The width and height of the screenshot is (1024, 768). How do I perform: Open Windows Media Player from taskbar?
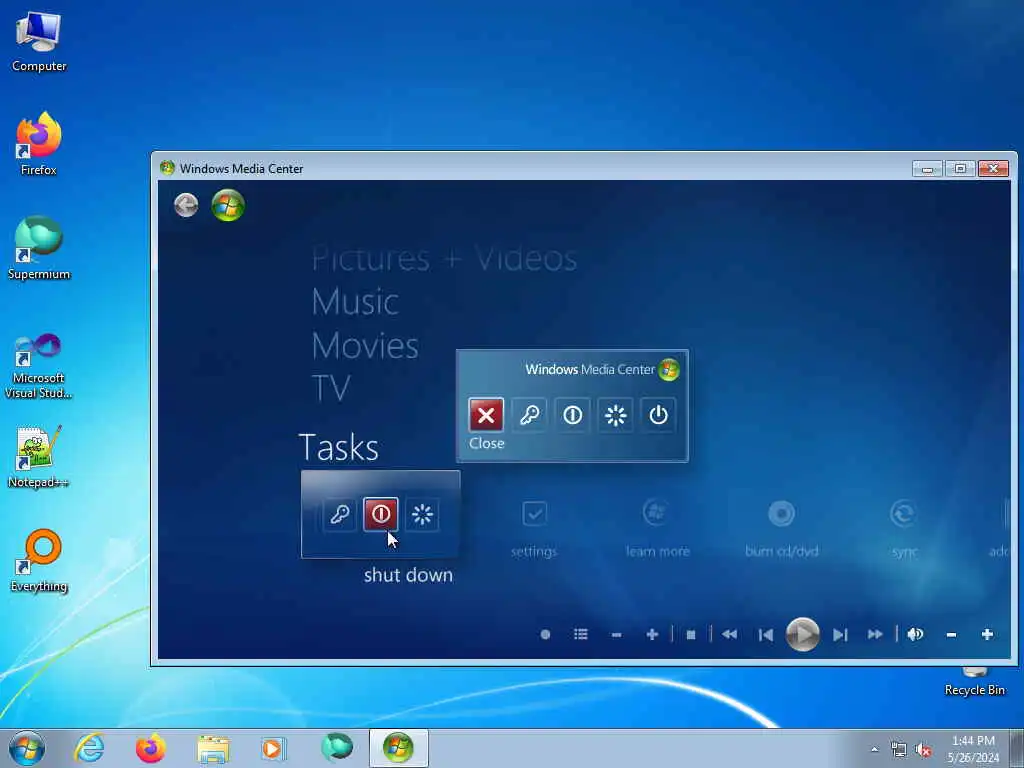tap(274, 748)
